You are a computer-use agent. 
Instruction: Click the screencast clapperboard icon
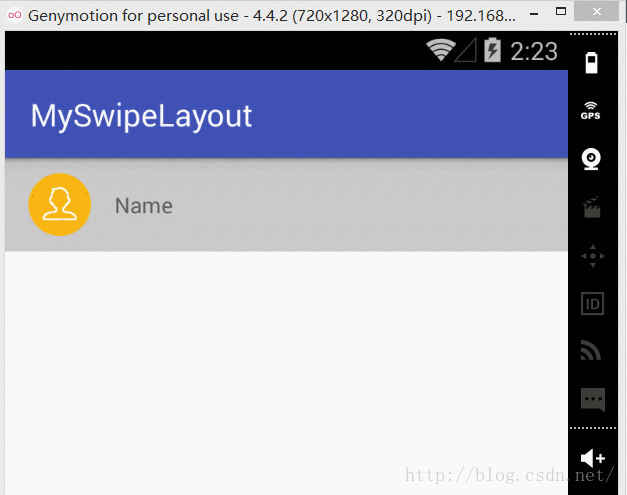click(x=592, y=207)
